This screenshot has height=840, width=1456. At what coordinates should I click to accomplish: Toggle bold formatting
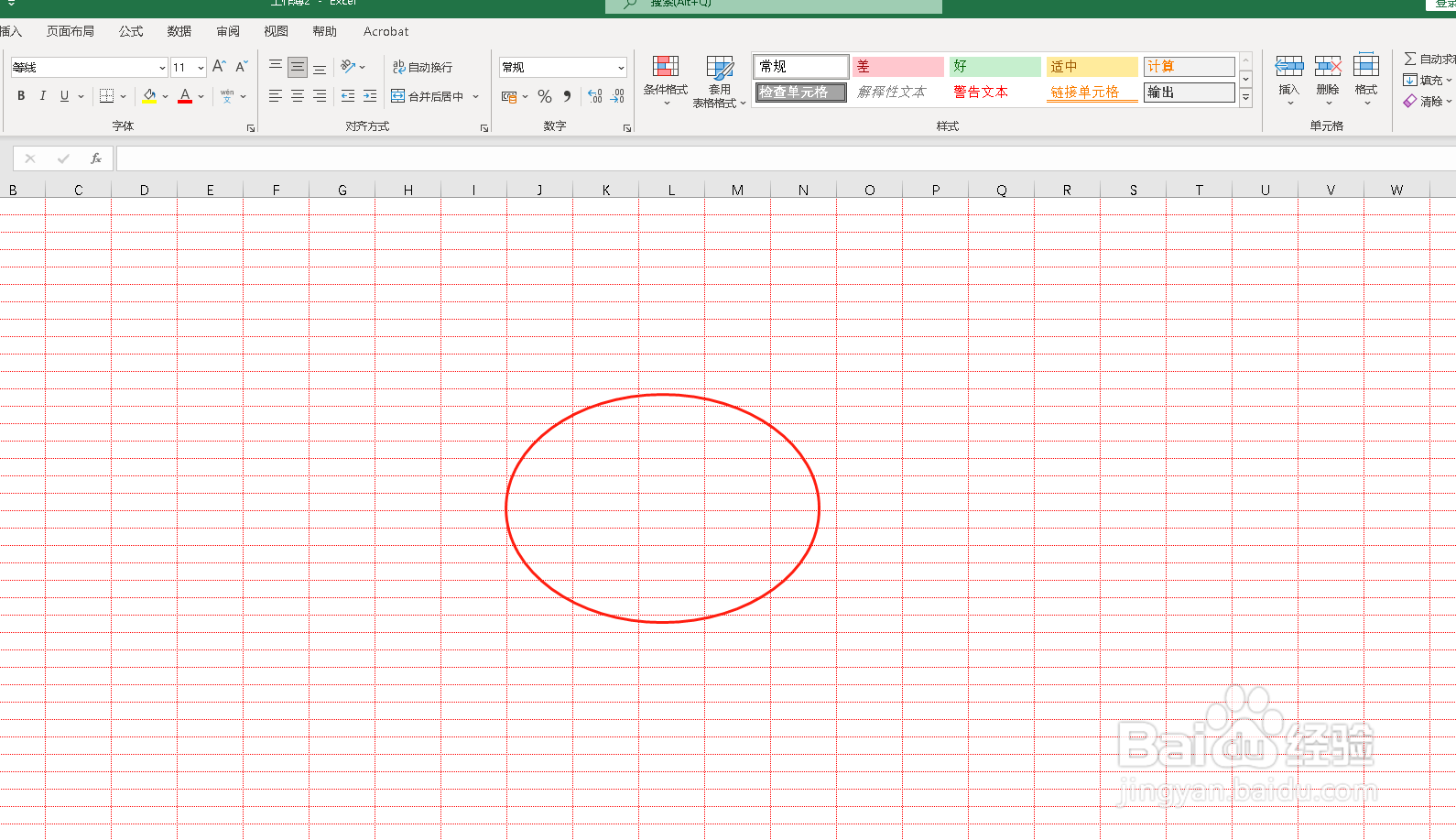click(x=21, y=96)
